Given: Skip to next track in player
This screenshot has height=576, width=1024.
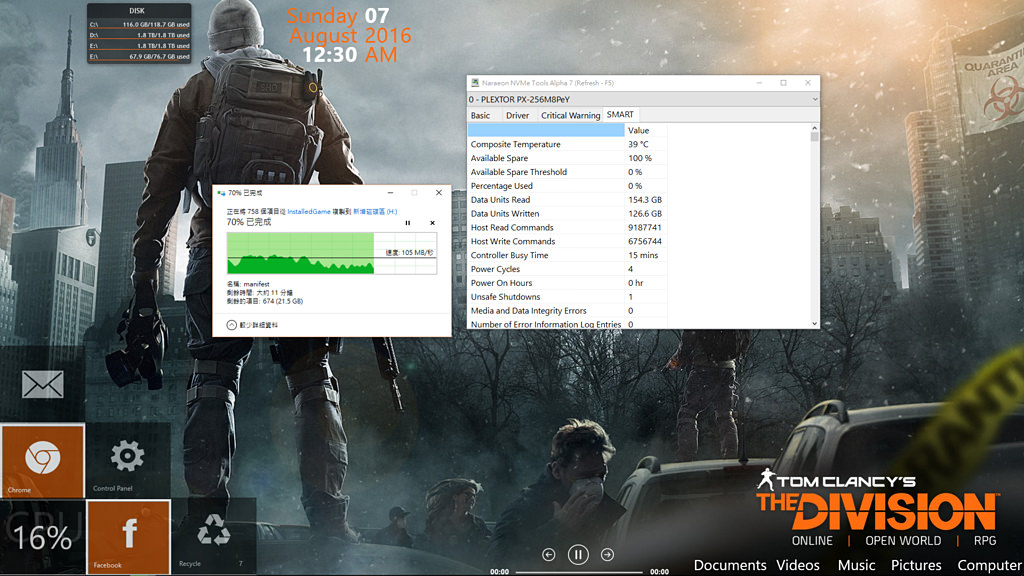Looking at the screenshot, I should pyautogui.click(x=607, y=554).
